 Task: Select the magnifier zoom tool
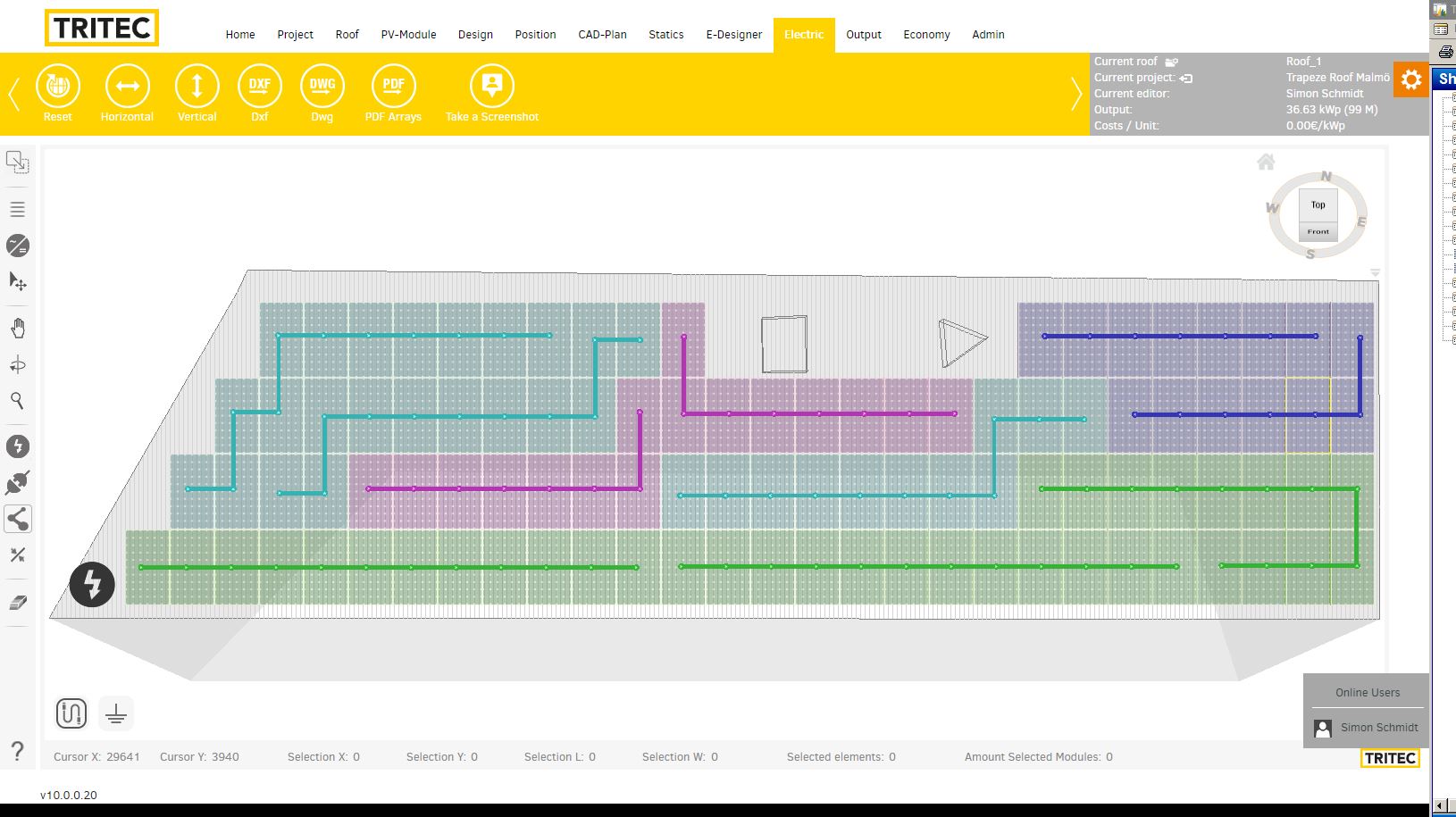coord(18,401)
